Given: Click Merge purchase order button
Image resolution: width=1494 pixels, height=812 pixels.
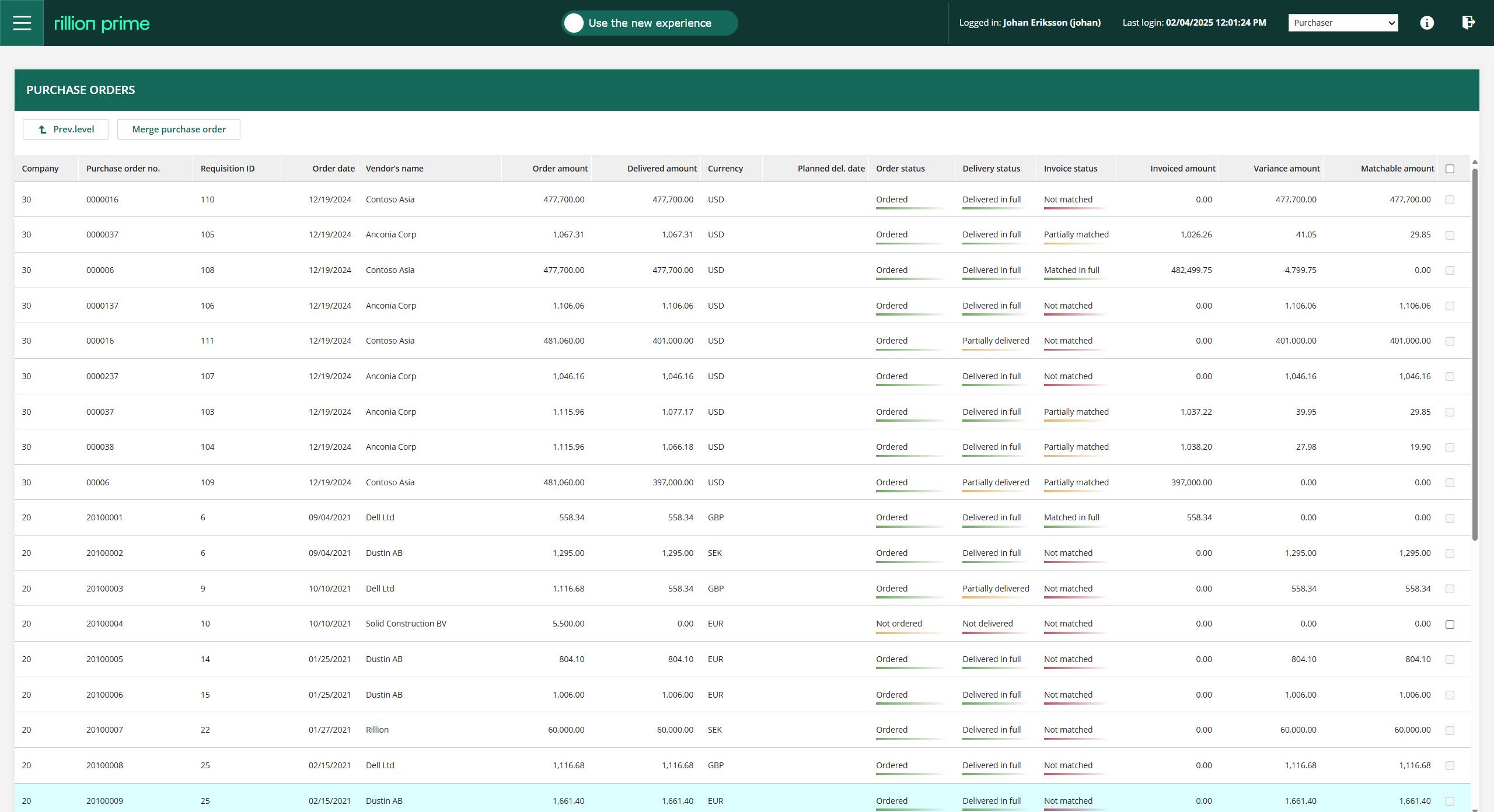Looking at the screenshot, I should (x=179, y=129).
